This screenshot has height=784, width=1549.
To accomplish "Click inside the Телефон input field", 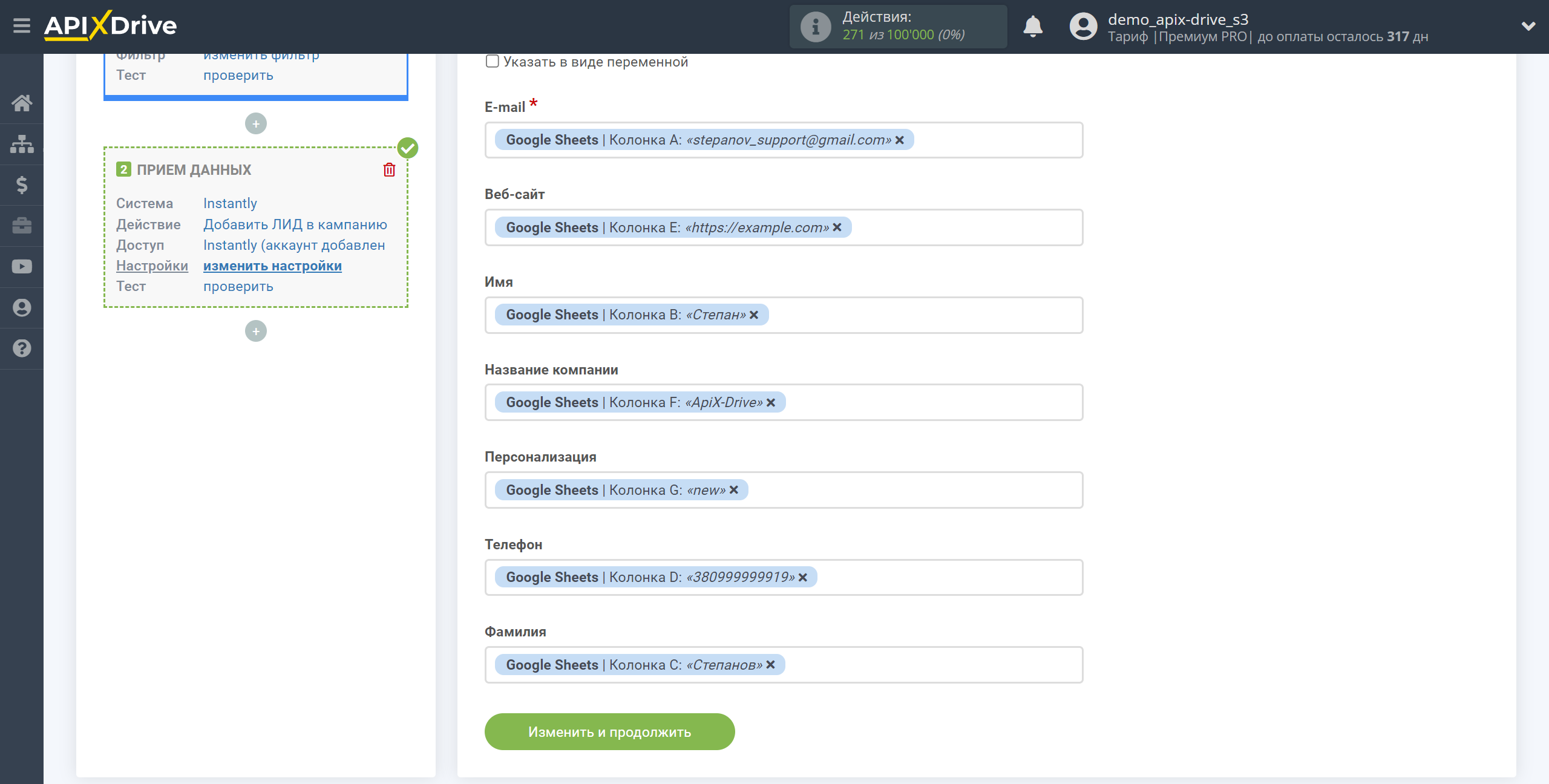I will [x=784, y=578].
